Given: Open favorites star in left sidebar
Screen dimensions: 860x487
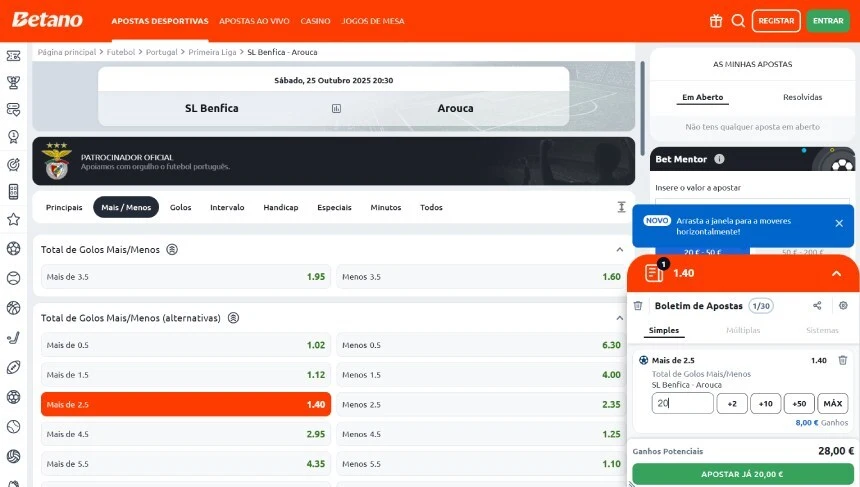Looking at the screenshot, I should click(13, 219).
